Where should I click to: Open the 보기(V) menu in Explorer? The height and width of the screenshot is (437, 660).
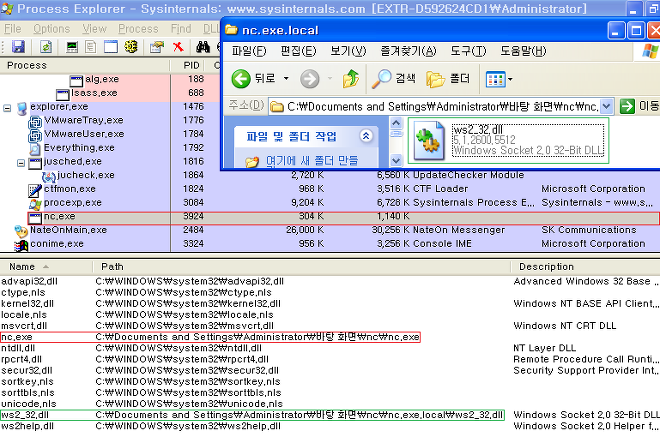coord(348,51)
